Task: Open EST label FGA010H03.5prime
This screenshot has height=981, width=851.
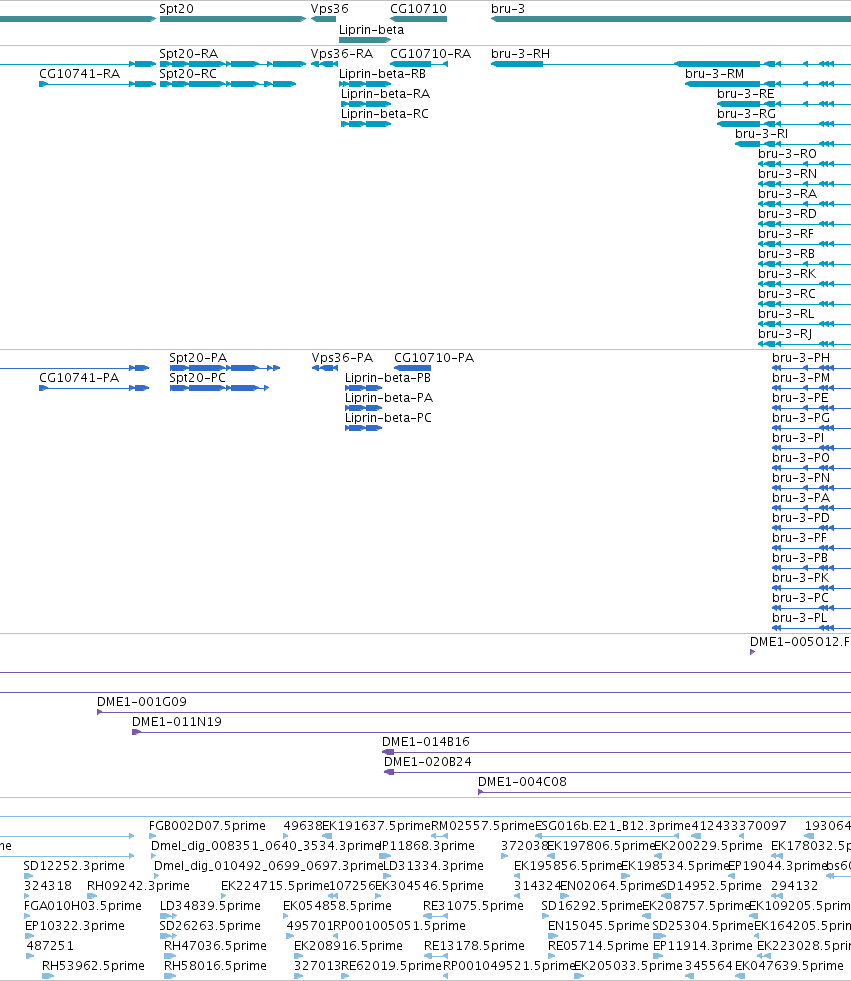Action: 83,906
